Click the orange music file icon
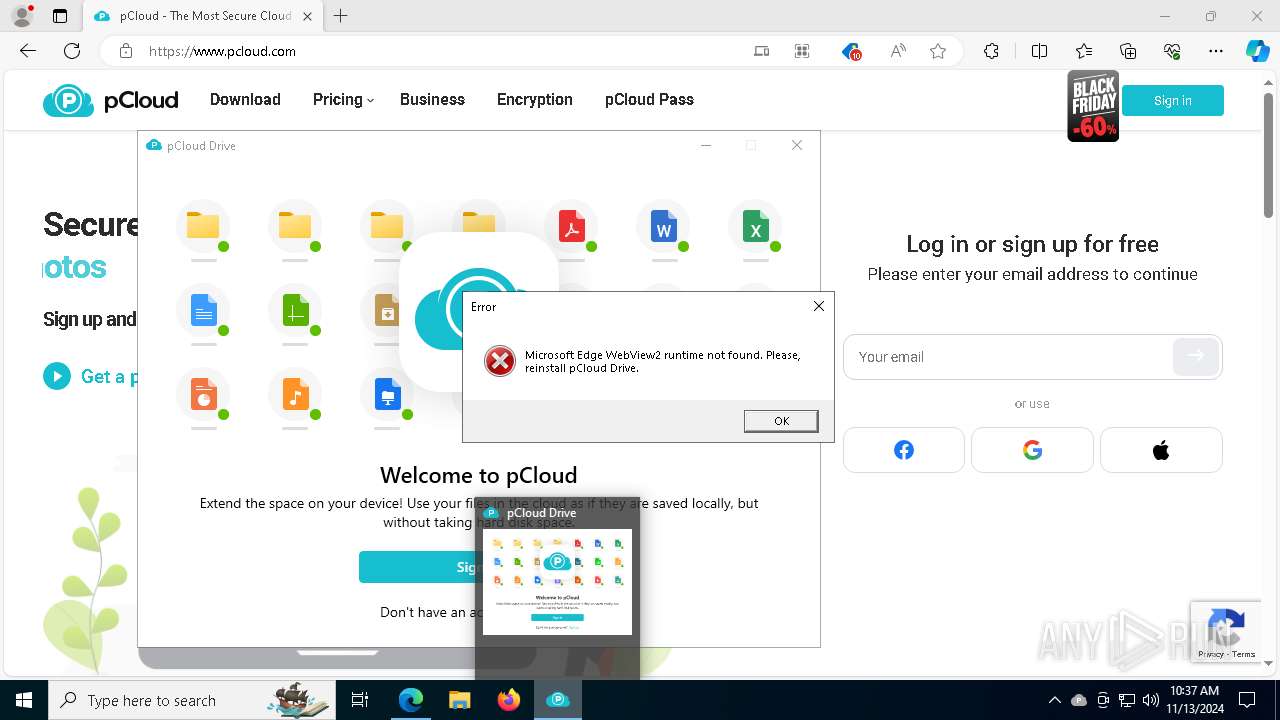Image resolution: width=1280 pixels, height=720 pixels. tap(295, 395)
